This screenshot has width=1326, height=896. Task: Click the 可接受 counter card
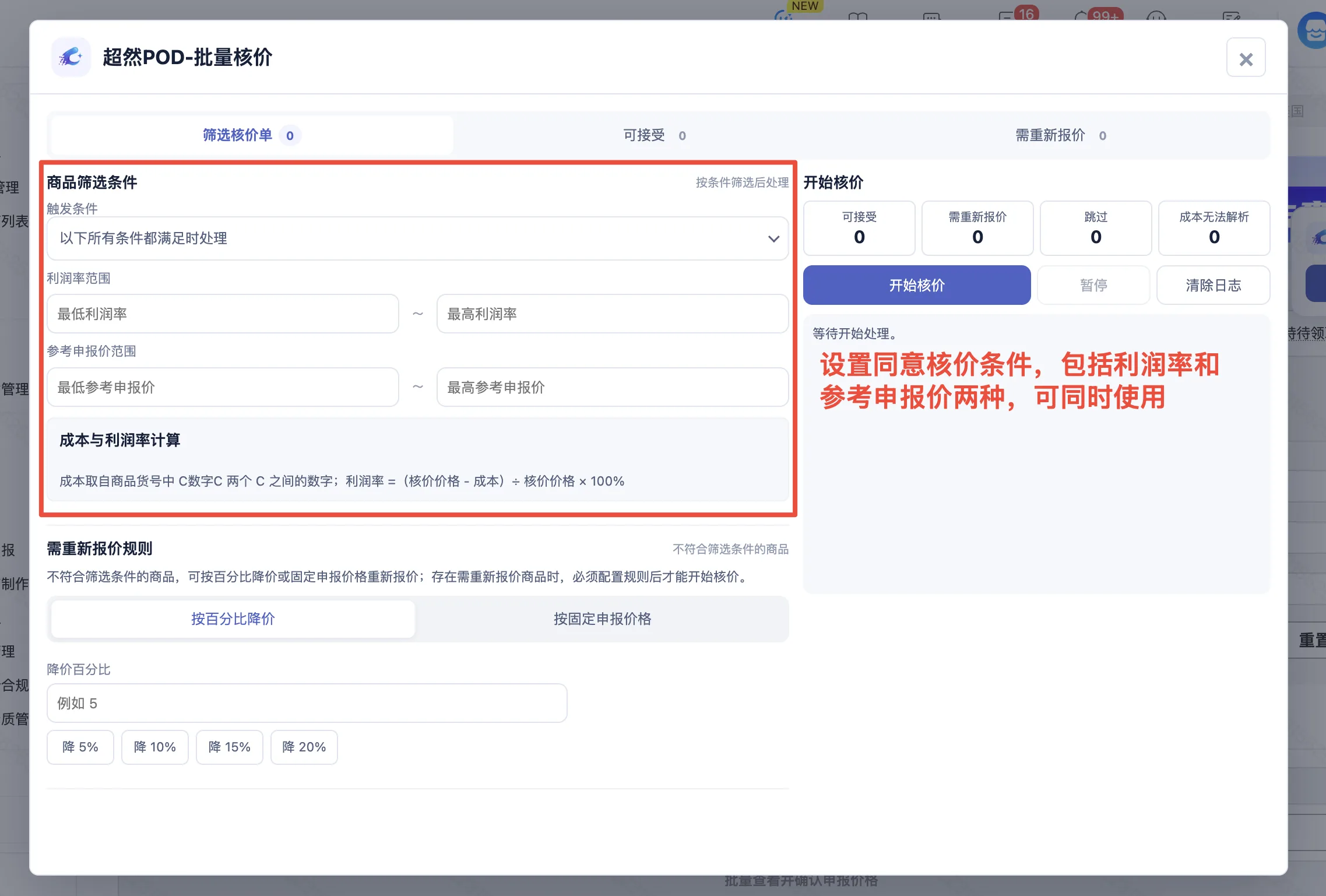click(859, 228)
